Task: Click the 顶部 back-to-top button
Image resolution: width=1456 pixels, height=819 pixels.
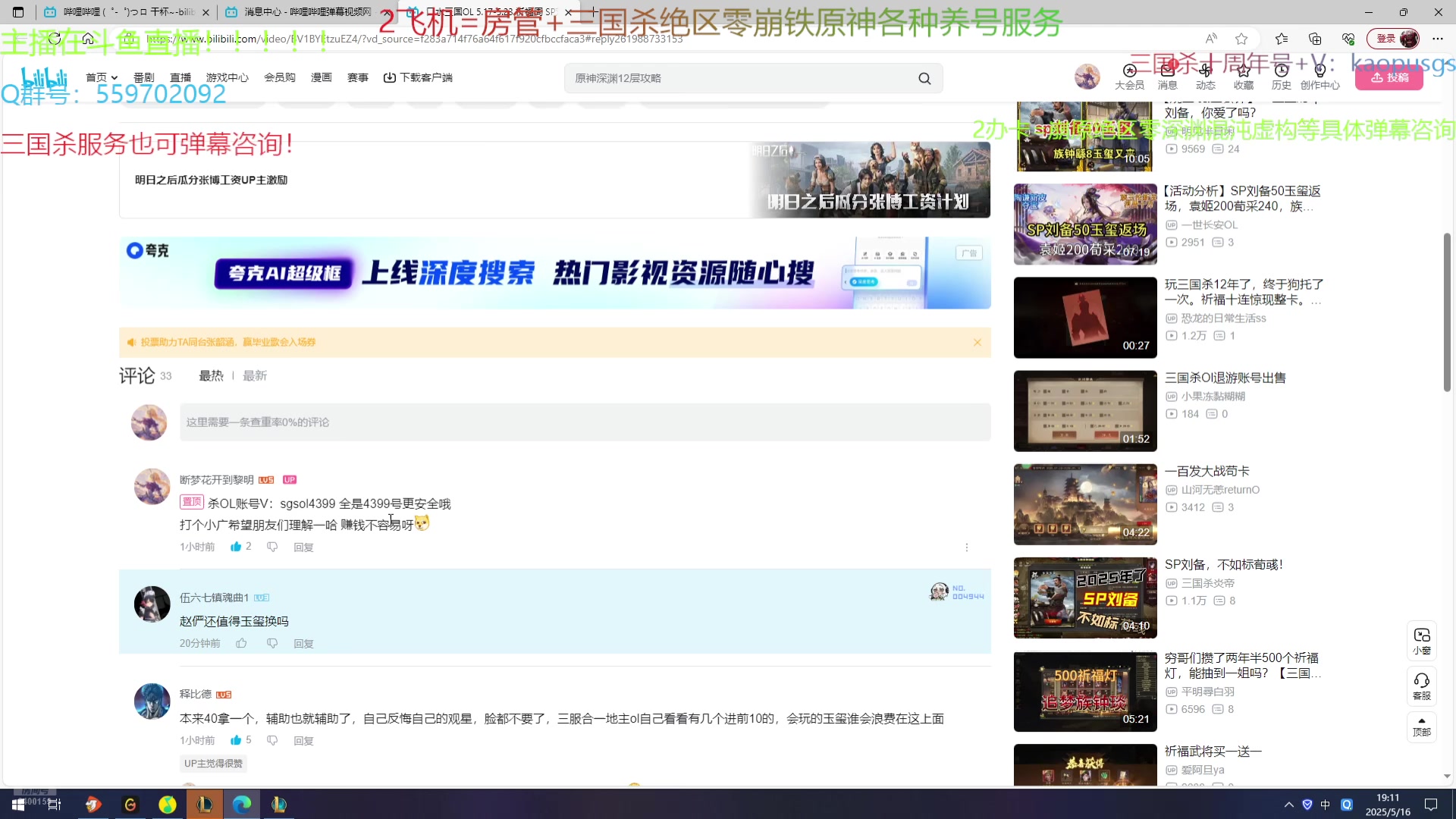Action: (1422, 727)
